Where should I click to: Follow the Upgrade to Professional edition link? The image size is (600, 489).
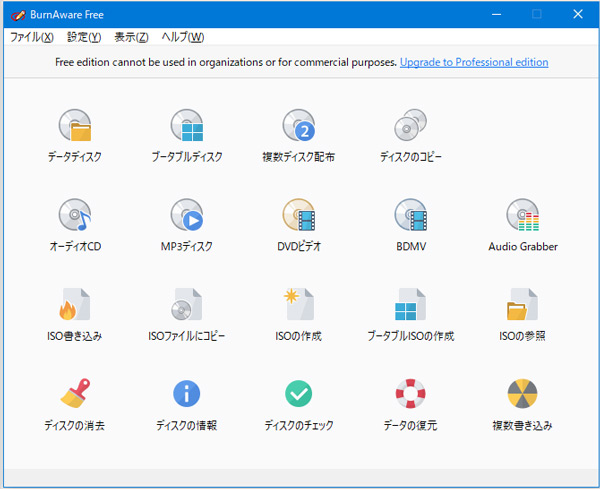[473, 62]
